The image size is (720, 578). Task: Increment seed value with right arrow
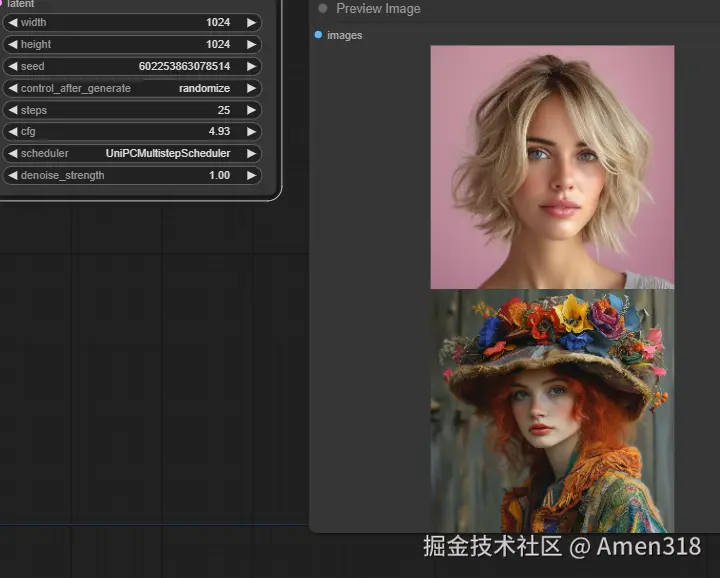(251, 66)
